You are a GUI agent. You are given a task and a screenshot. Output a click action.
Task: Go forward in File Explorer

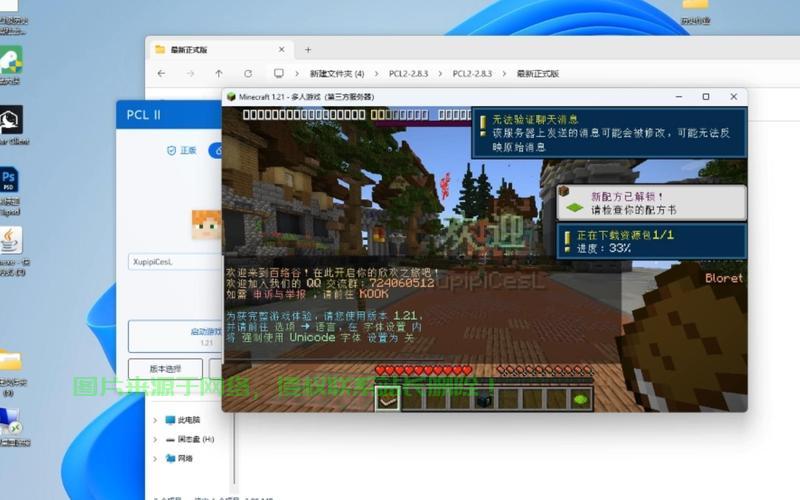coord(190,73)
